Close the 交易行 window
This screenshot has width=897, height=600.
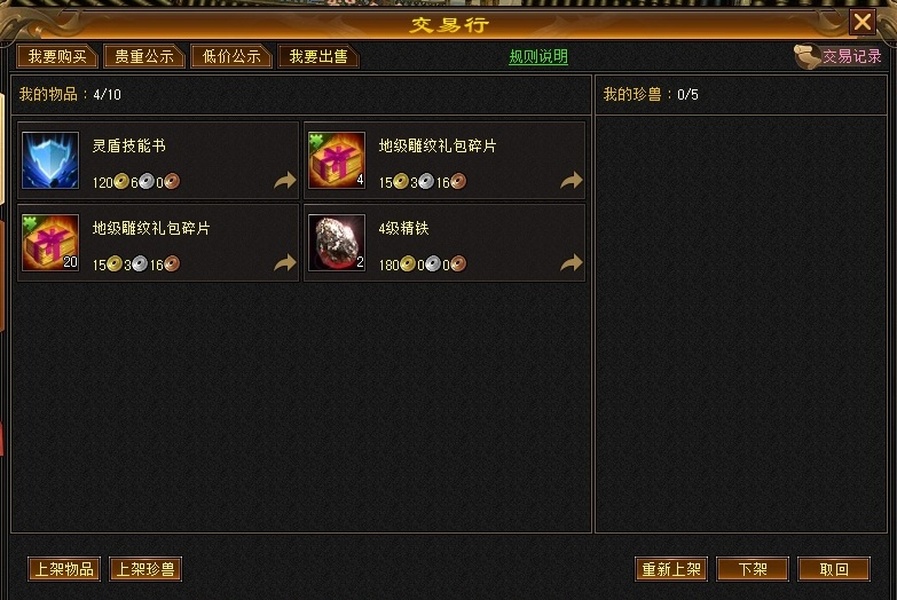[862, 22]
